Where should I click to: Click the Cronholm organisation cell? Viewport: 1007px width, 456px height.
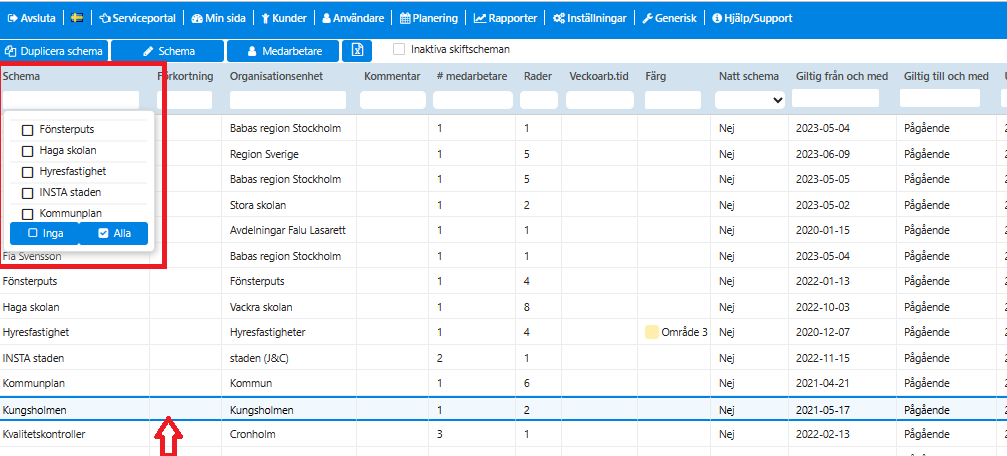252,434
